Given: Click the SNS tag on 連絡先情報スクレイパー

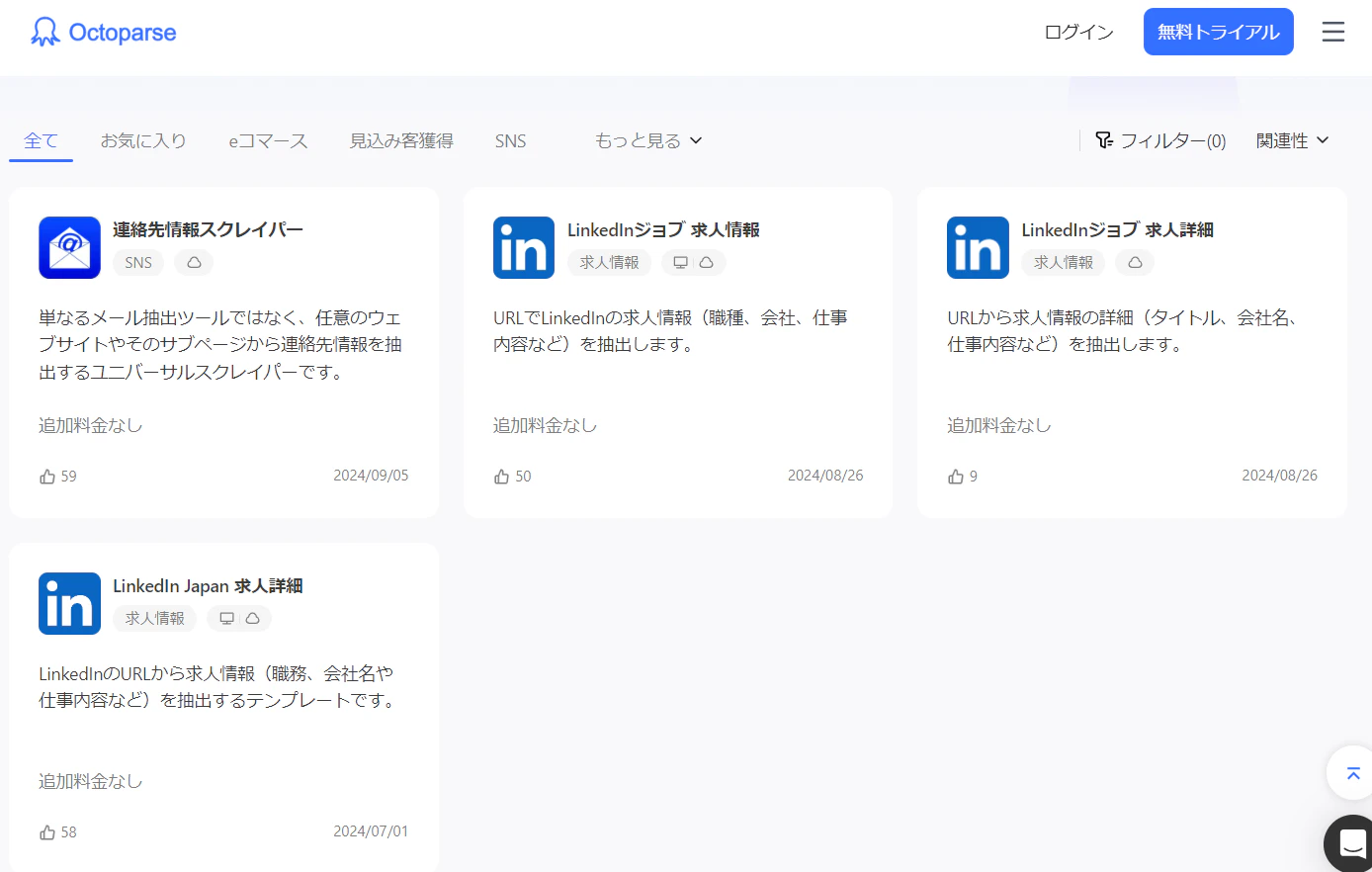Looking at the screenshot, I should tap(138, 262).
